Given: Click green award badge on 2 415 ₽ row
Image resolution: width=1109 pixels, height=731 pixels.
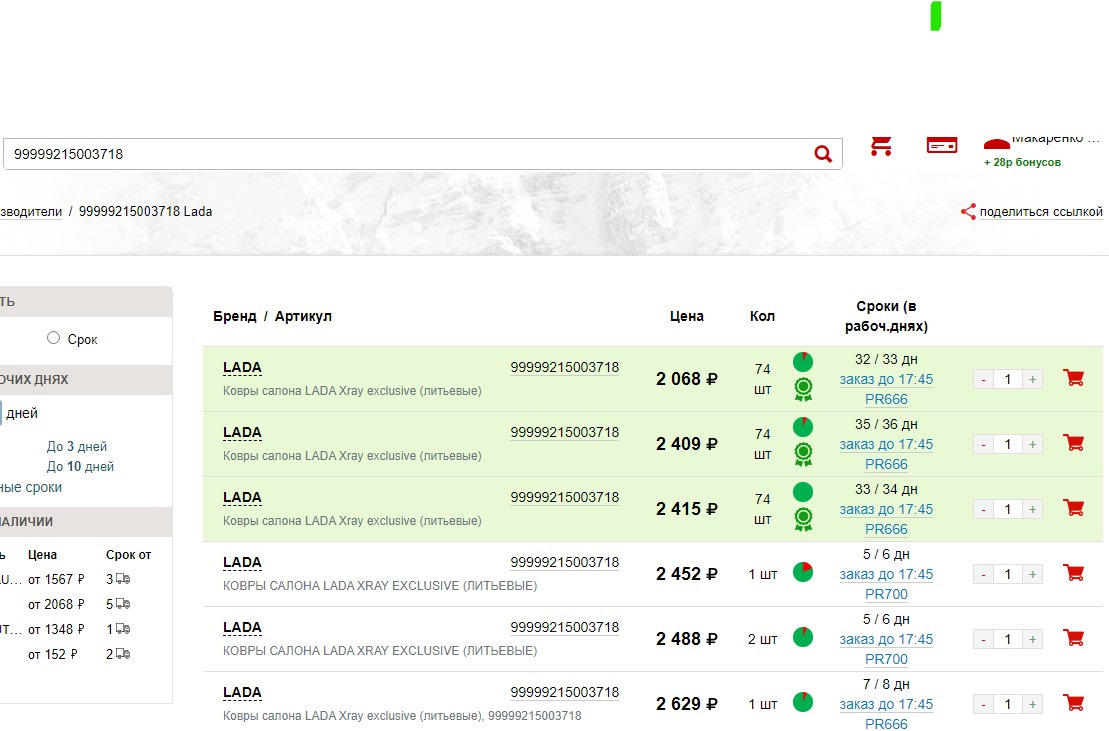Looking at the screenshot, I should pos(802,519).
